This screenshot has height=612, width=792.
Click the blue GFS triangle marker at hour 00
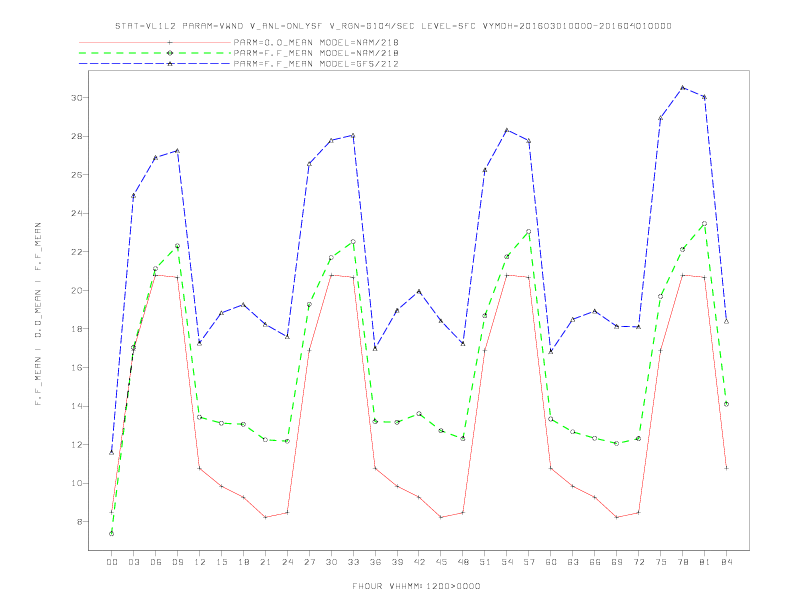[112, 452]
